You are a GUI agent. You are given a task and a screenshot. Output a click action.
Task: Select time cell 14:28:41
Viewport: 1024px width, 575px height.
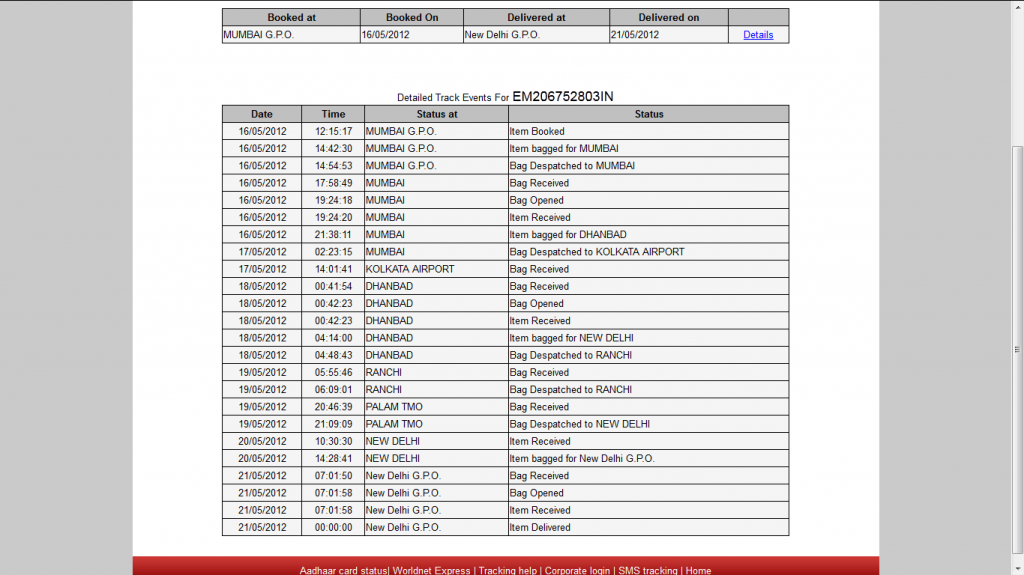333,459
